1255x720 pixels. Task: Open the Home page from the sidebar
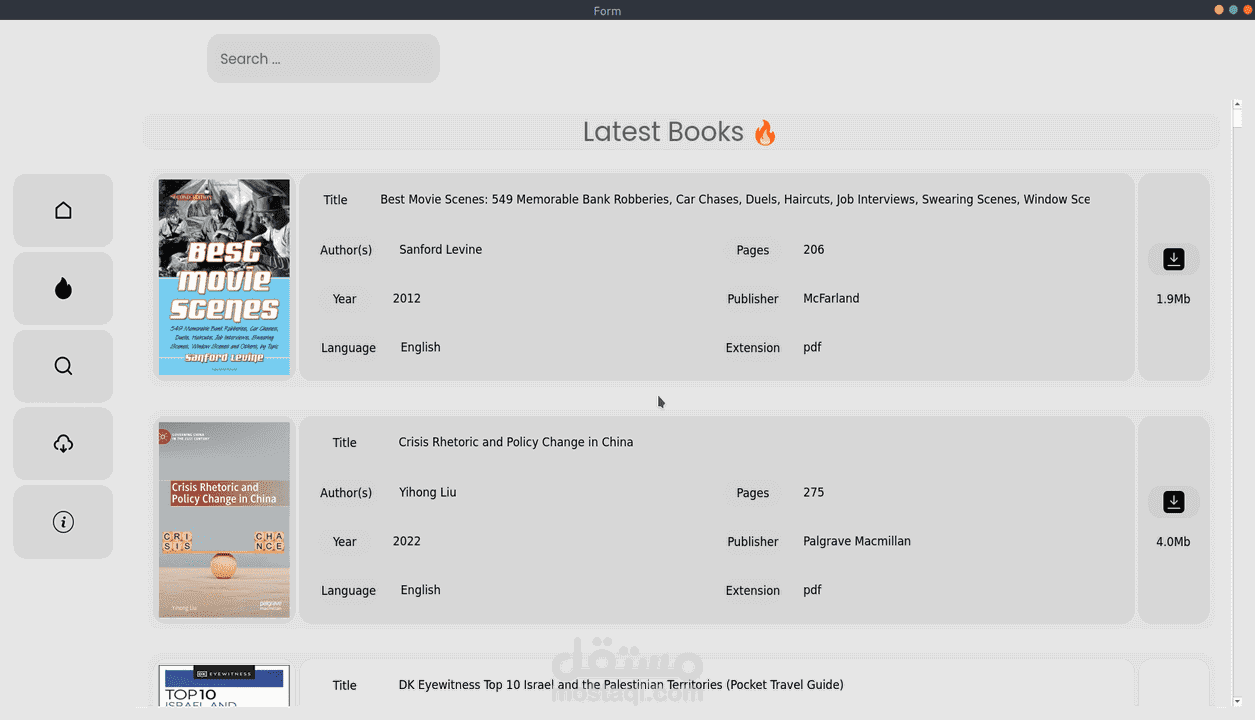63,210
